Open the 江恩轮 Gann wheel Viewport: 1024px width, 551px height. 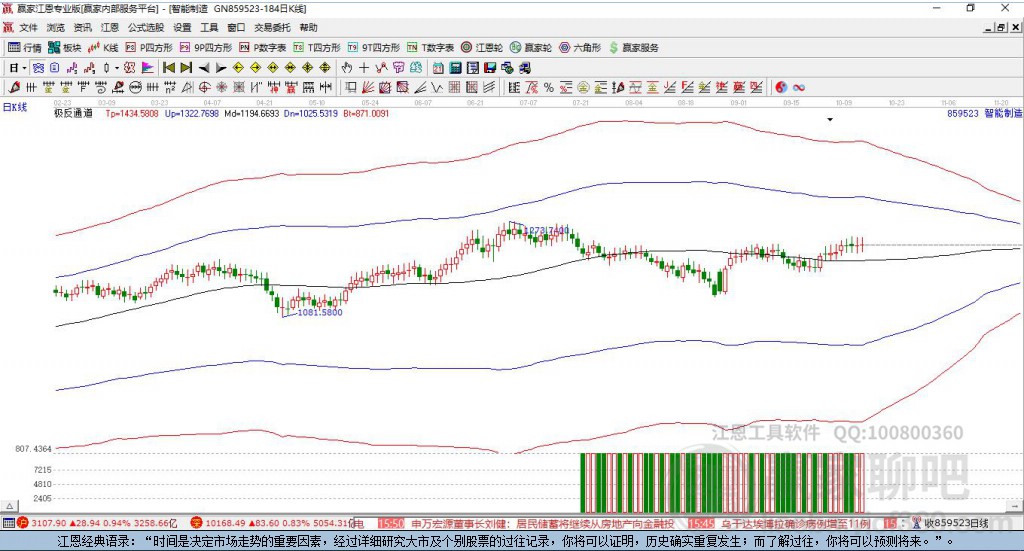481,48
